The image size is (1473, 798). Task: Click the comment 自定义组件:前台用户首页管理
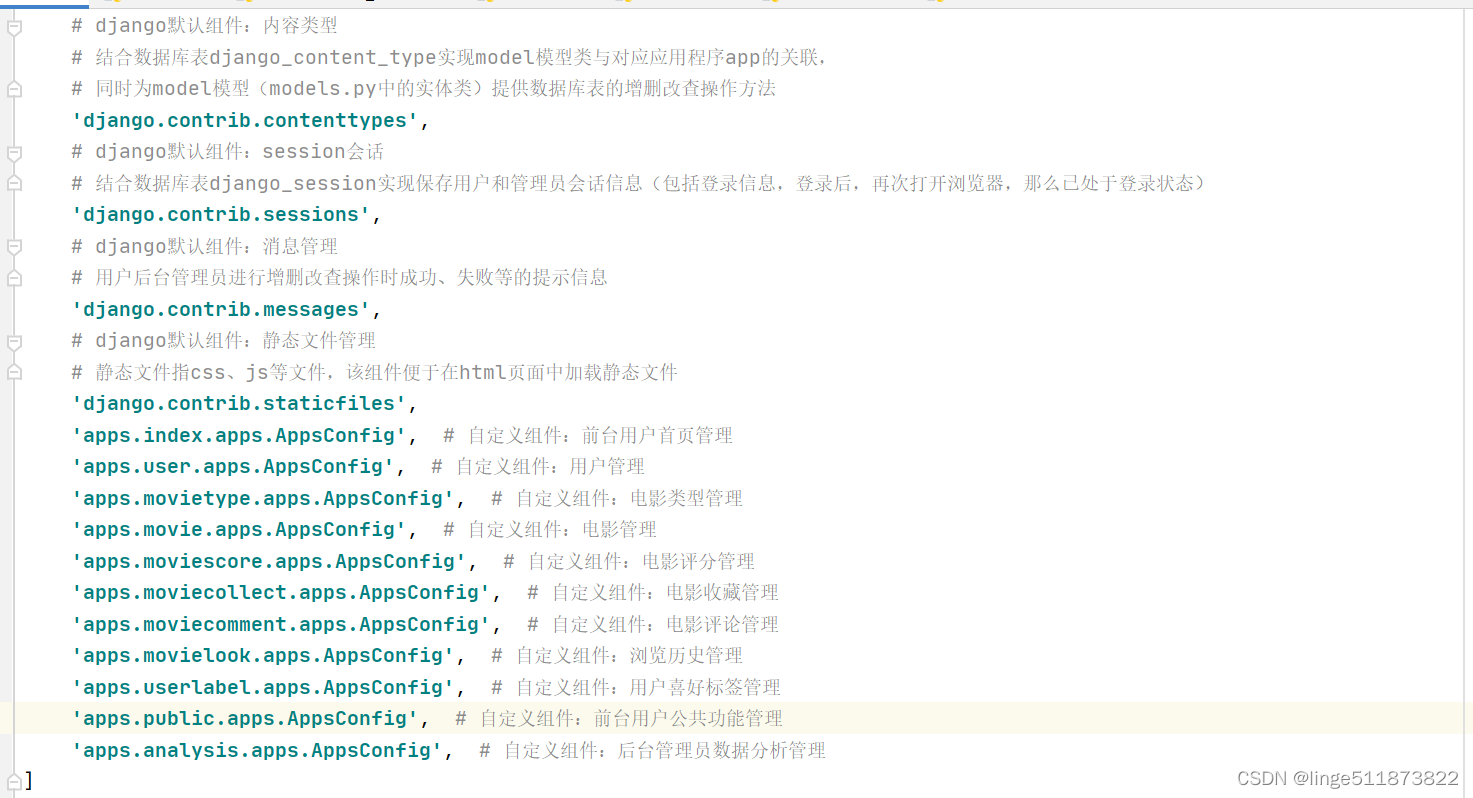588,436
